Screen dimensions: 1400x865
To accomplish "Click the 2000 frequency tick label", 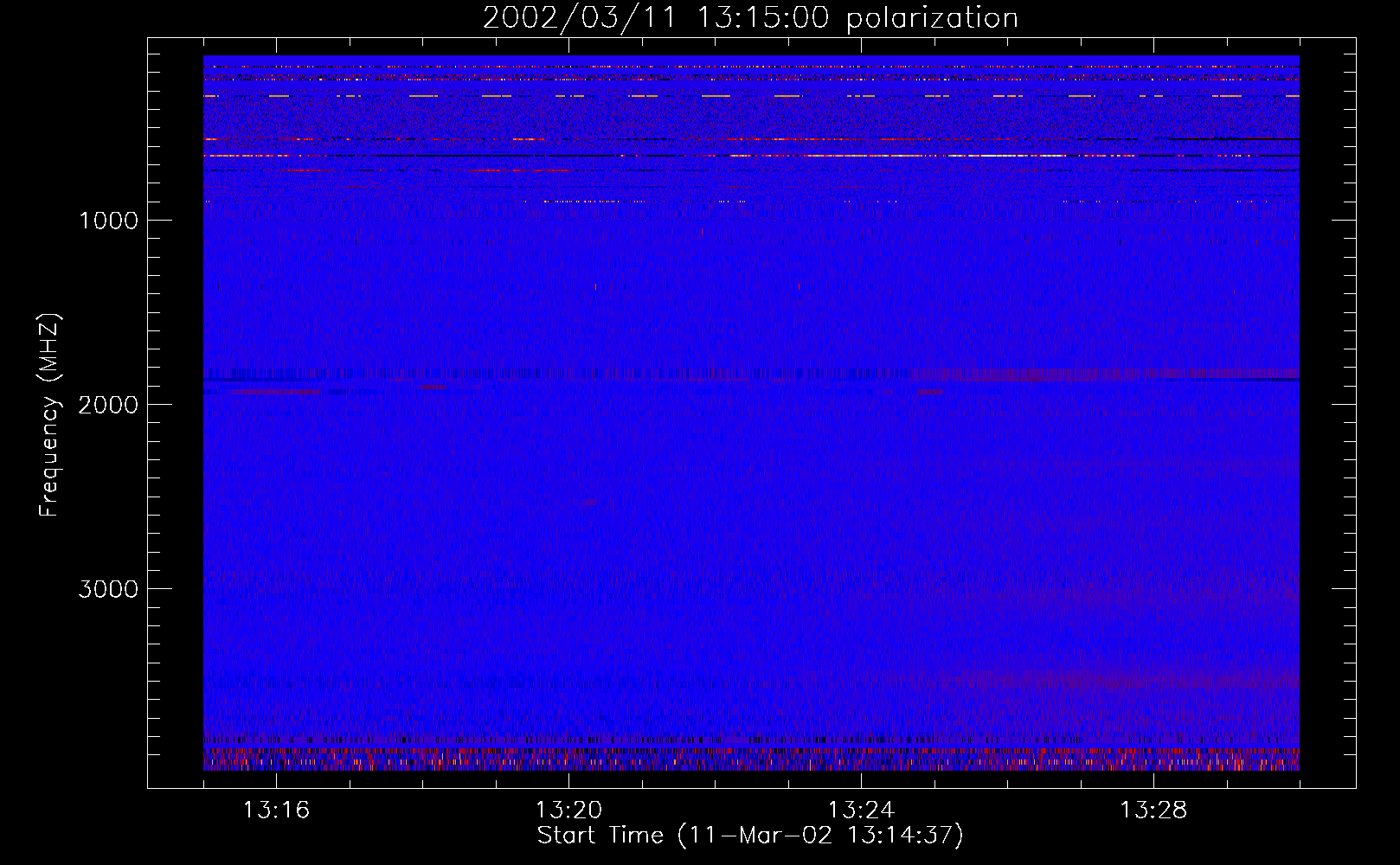I will (x=108, y=405).
